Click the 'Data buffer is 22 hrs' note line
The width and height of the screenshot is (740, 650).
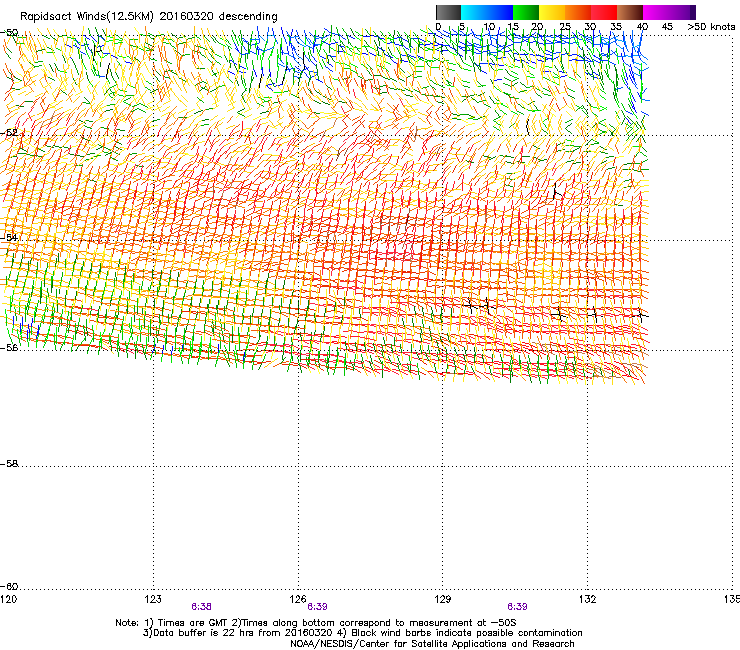(x=362, y=633)
